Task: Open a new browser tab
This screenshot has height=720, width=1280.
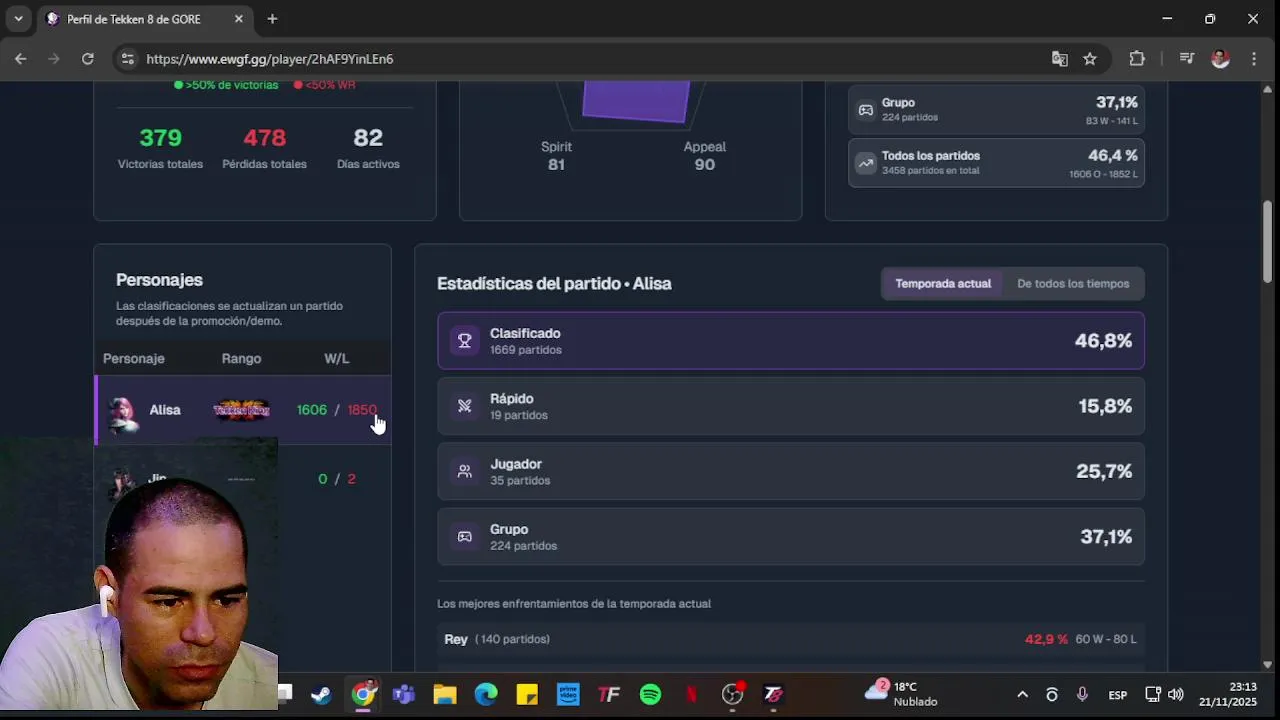Action: pos(272,19)
